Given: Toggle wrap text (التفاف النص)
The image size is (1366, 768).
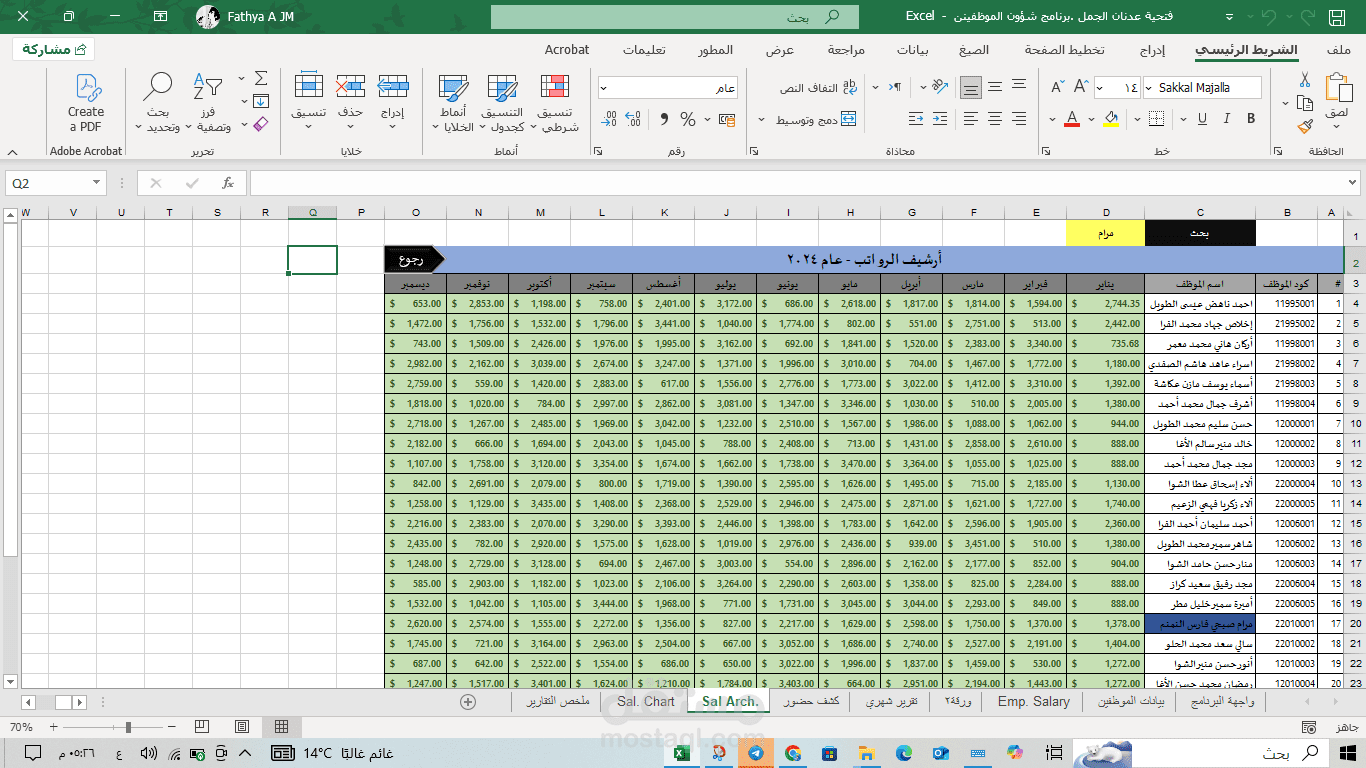Looking at the screenshot, I should coord(819,88).
